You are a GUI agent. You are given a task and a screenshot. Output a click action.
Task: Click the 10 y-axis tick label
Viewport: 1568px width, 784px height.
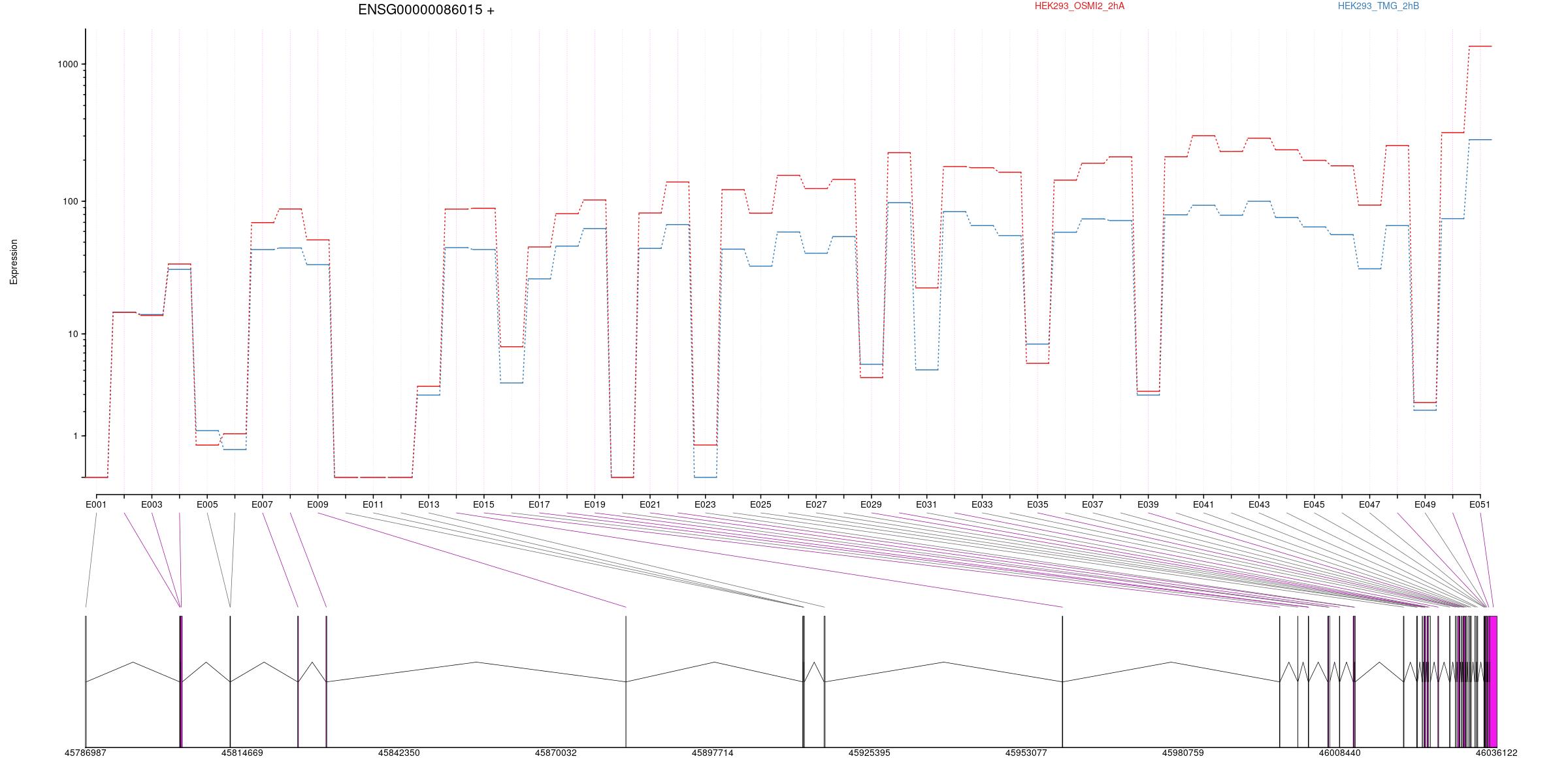[73, 334]
